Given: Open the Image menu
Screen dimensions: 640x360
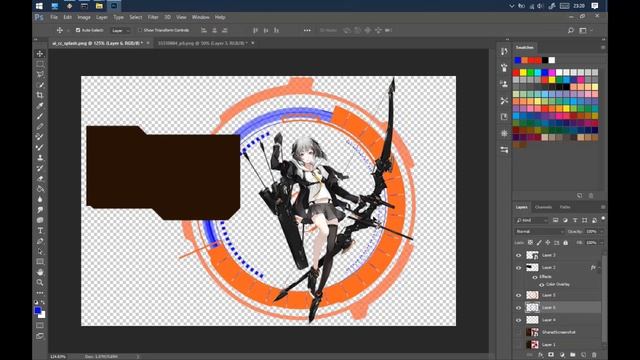Looking at the screenshot, I should click(x=84, y=17).
